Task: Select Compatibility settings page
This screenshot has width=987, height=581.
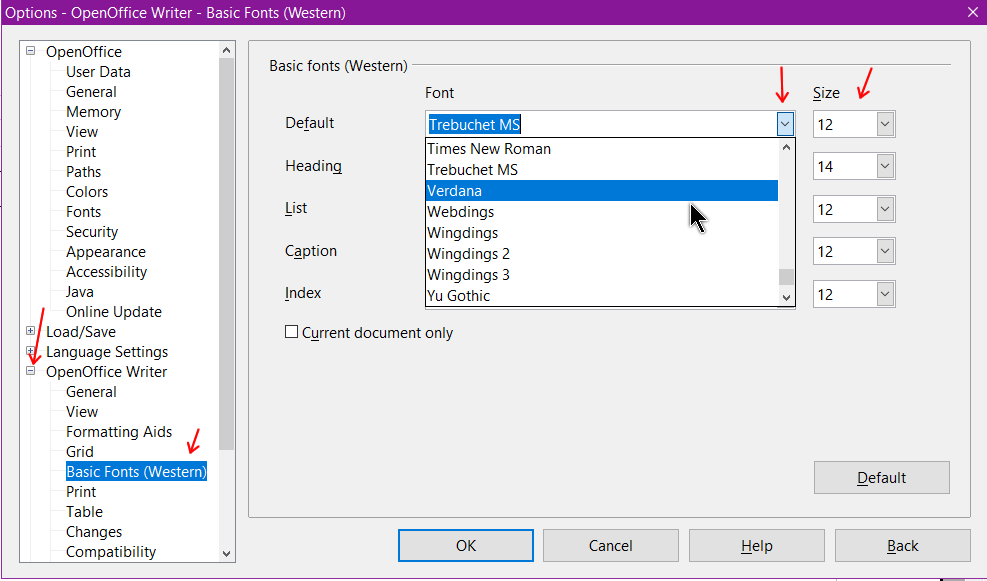Action: point(111,552)
